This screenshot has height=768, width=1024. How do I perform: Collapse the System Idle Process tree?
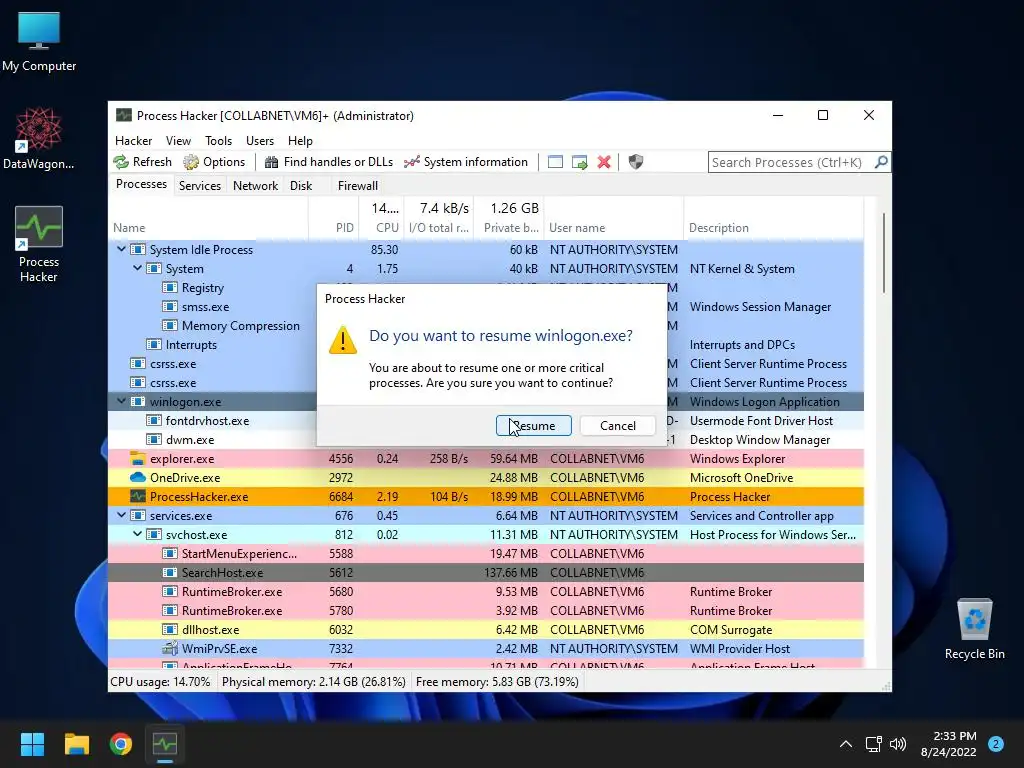(121, 249)
